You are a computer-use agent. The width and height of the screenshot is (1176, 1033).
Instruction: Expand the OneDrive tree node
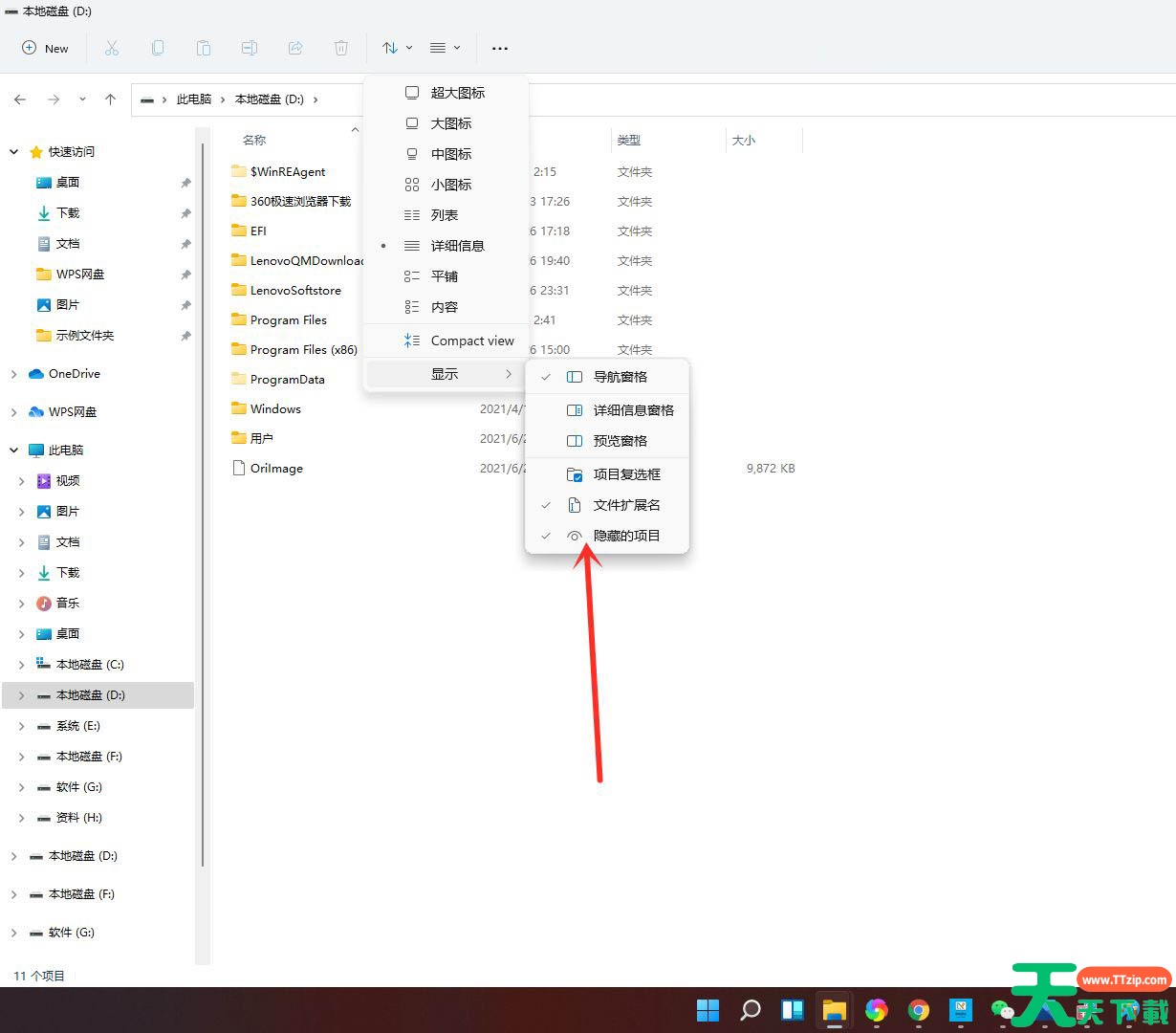click(13, 374)
